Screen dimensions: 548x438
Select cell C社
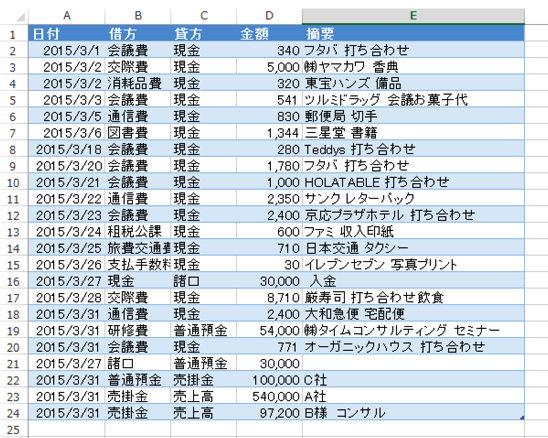click(413, 380)
